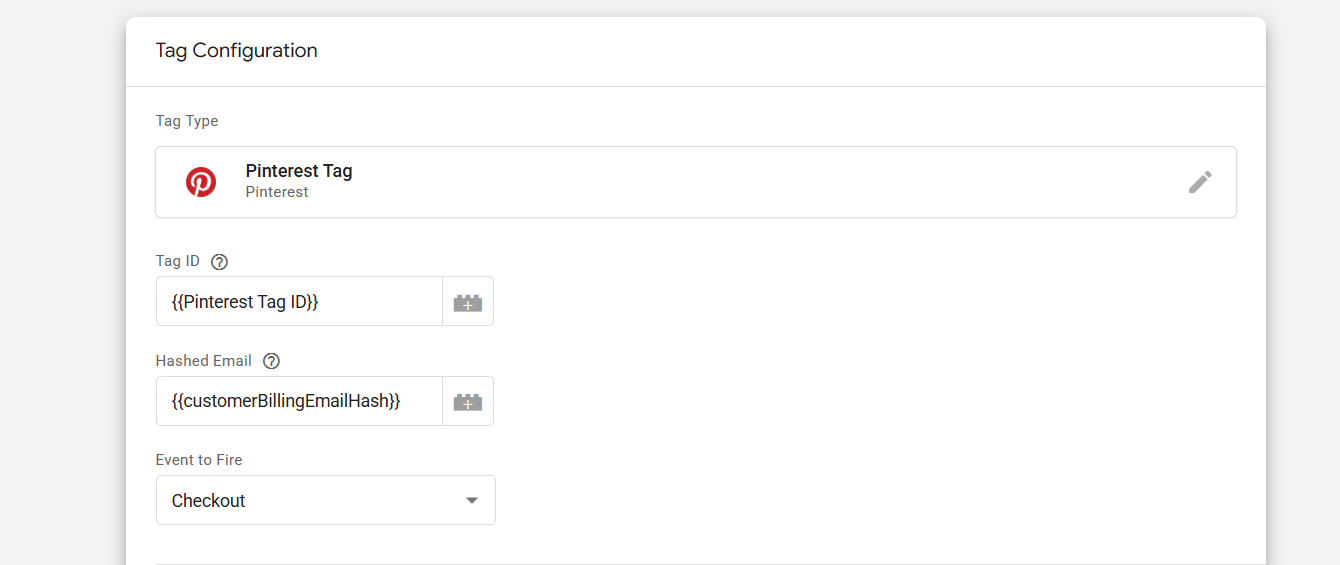Click blank space right of Checkout dropdown
This screenshot has width=1340, height=565.
pyautogui.click(x=850, y=501)
